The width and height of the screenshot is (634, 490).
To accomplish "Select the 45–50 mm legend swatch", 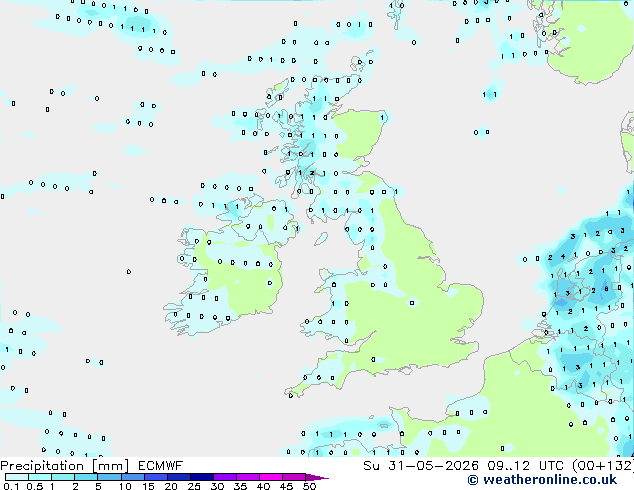I will point(294,477).
